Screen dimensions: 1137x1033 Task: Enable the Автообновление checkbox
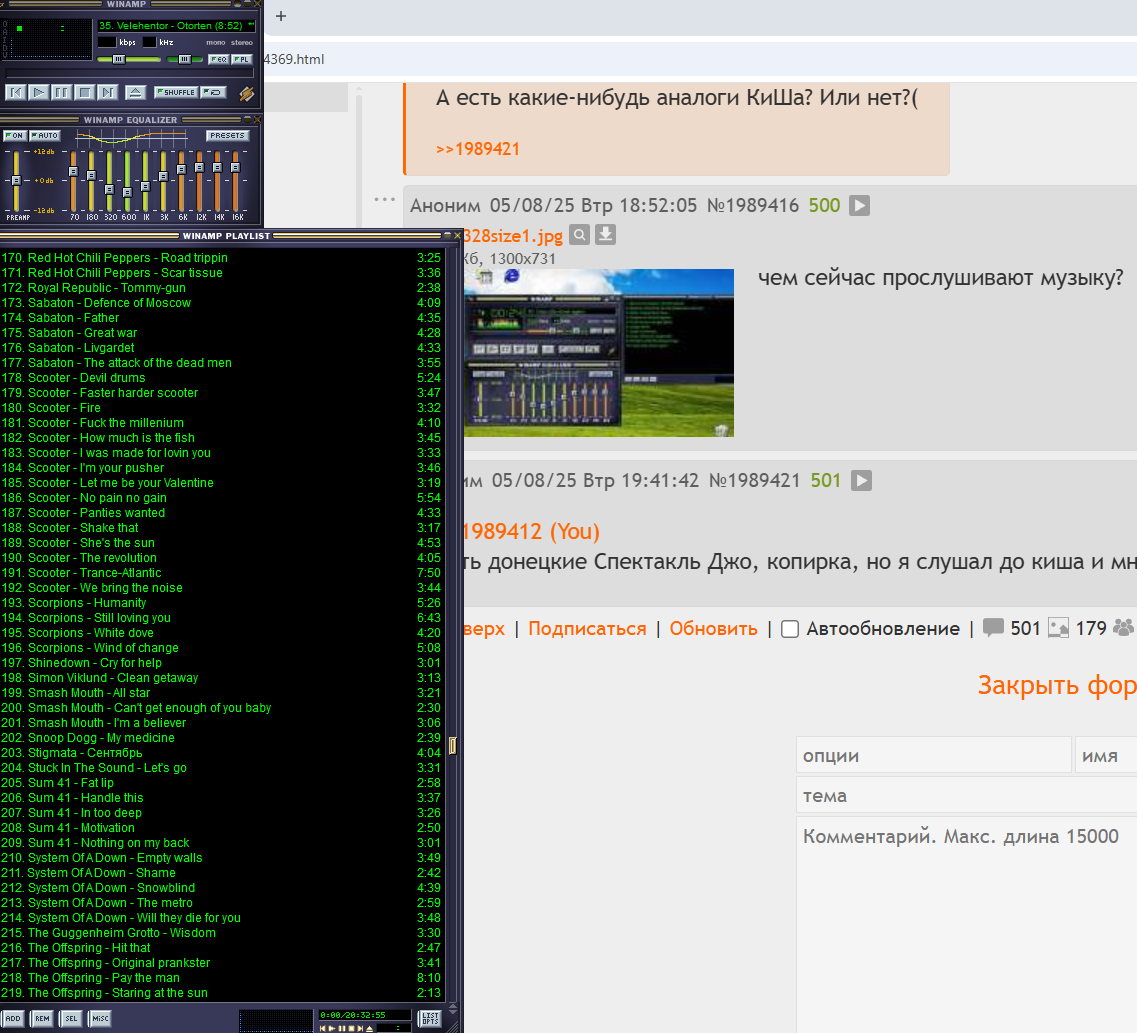[790, 629]
